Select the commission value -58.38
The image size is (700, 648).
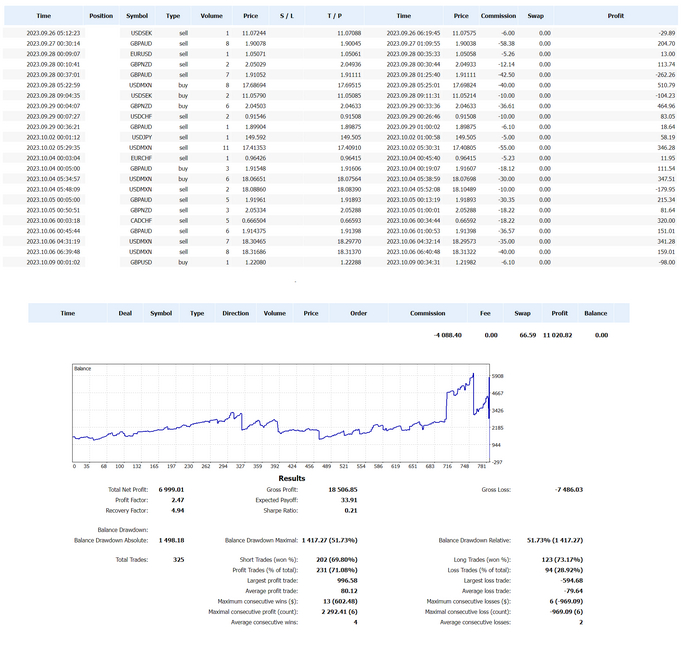(506, 44)
